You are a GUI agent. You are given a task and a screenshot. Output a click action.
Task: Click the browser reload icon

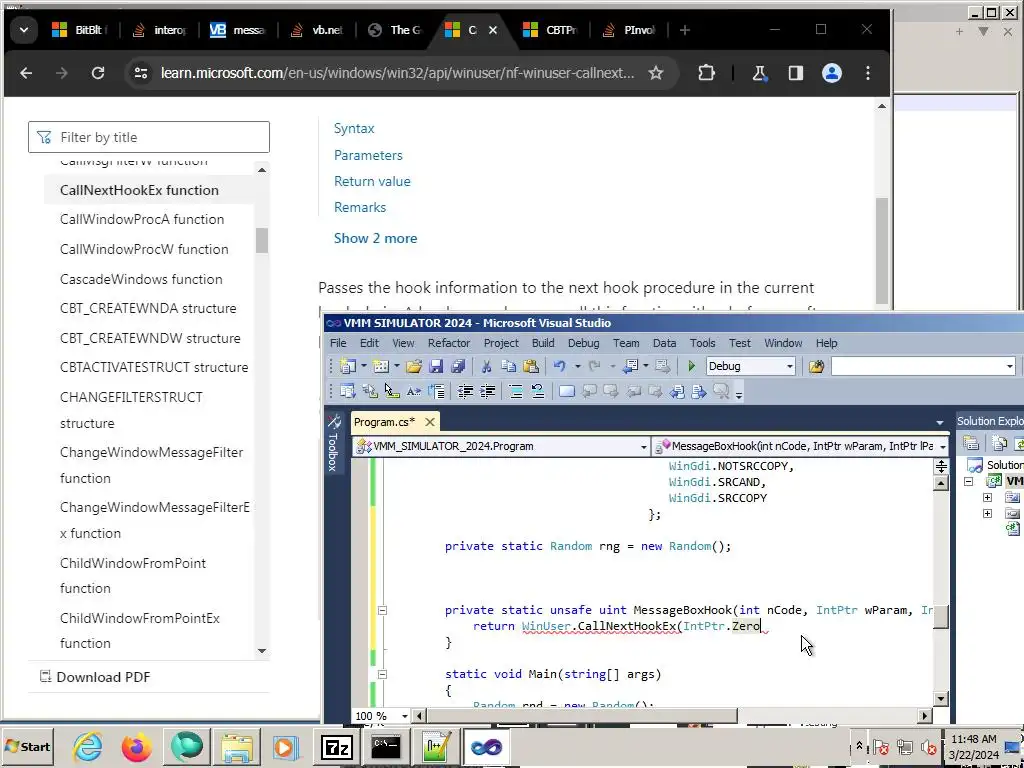point(98,73)
